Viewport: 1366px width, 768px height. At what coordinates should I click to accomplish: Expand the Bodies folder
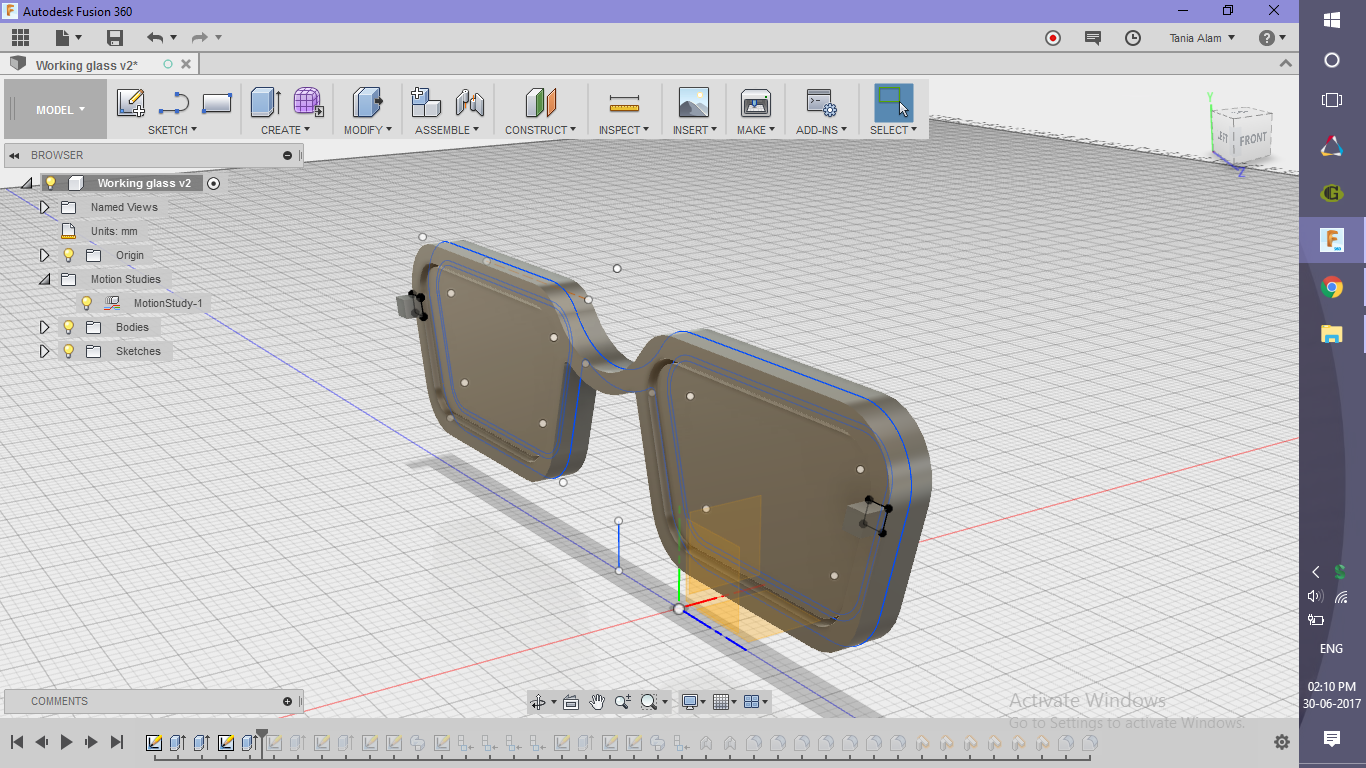(44, 327)
